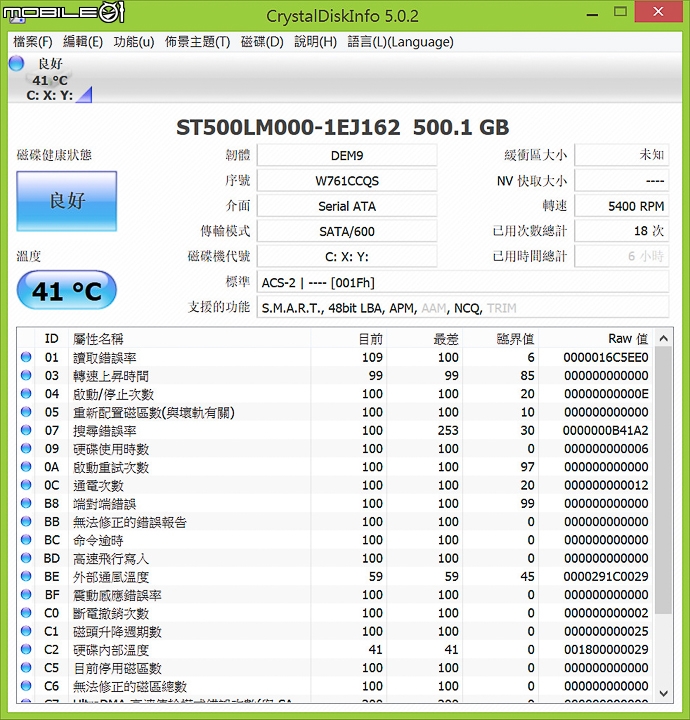Screen dimensions: 690x720
Task: Click status orb for B8 端對端錯誤
Action: 26,503
